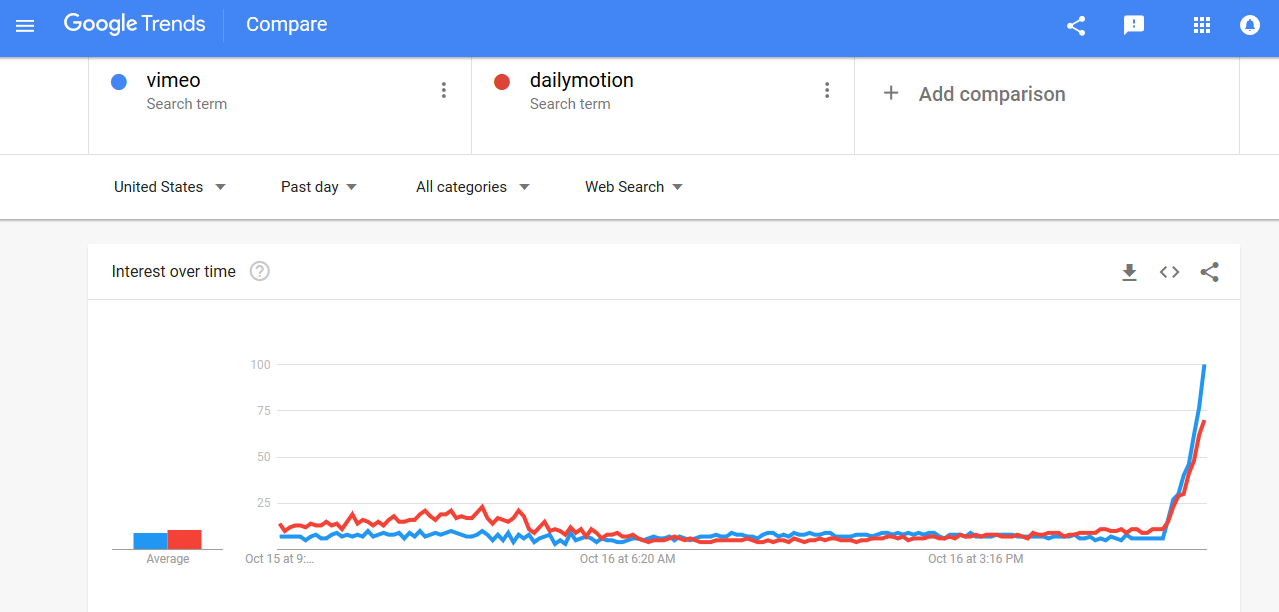Open the Web Search type dropdown
Viewport: 1279px width, 612px height.
(x=634, y=187)
